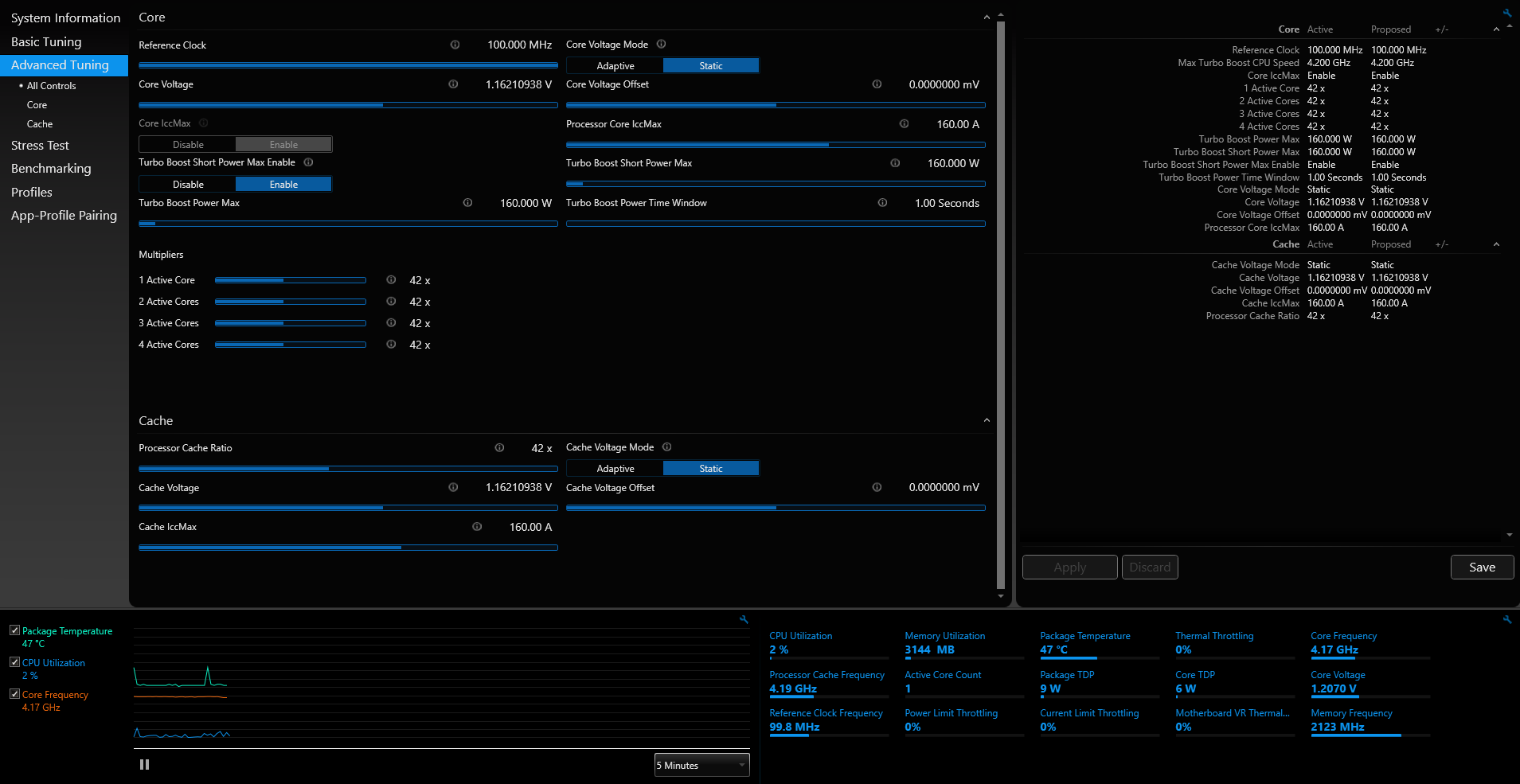Toggle Package Temperature graph checkbox

[14, 630]
